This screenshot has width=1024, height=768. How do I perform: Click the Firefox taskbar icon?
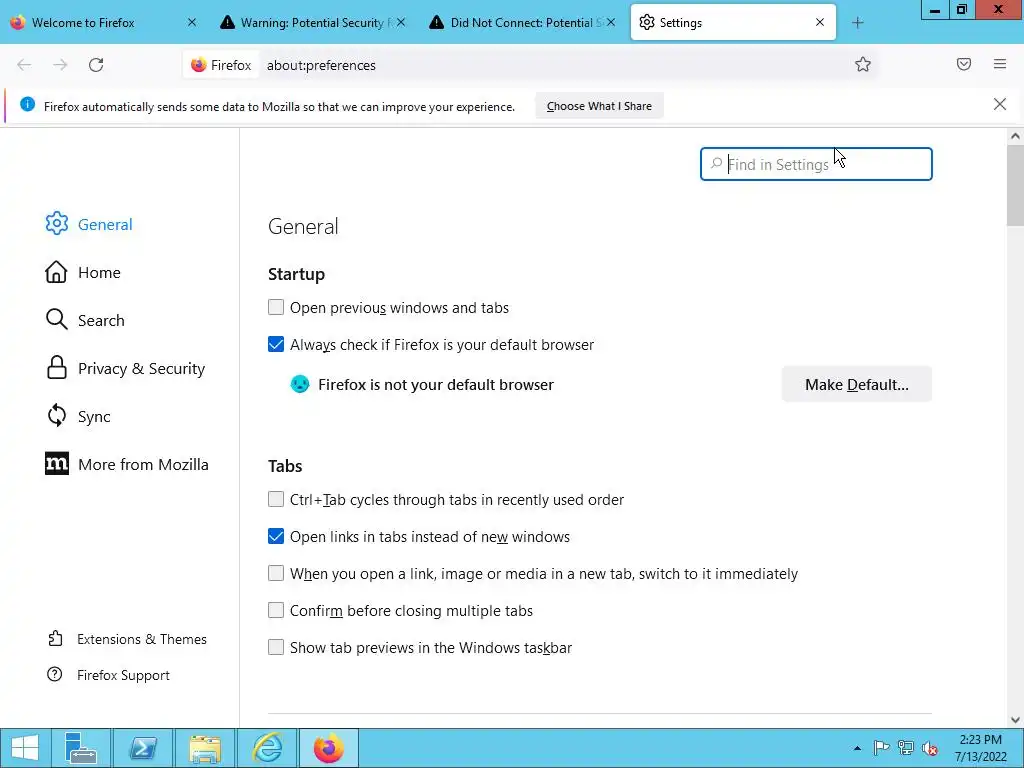click(328, 748)
